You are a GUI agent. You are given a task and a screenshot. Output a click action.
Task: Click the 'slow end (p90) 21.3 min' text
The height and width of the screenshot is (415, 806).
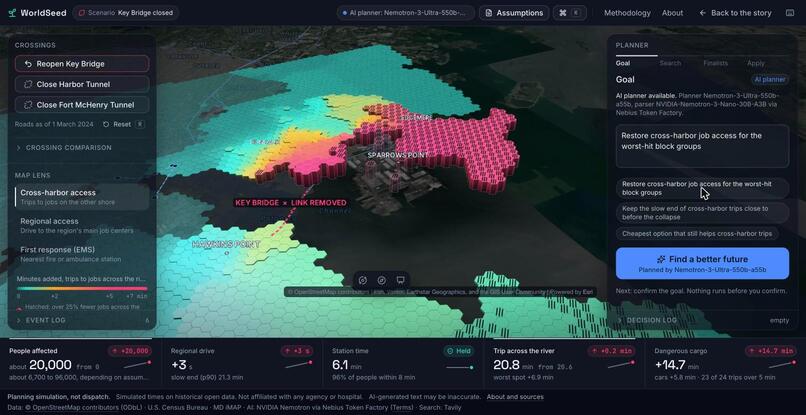207,378
